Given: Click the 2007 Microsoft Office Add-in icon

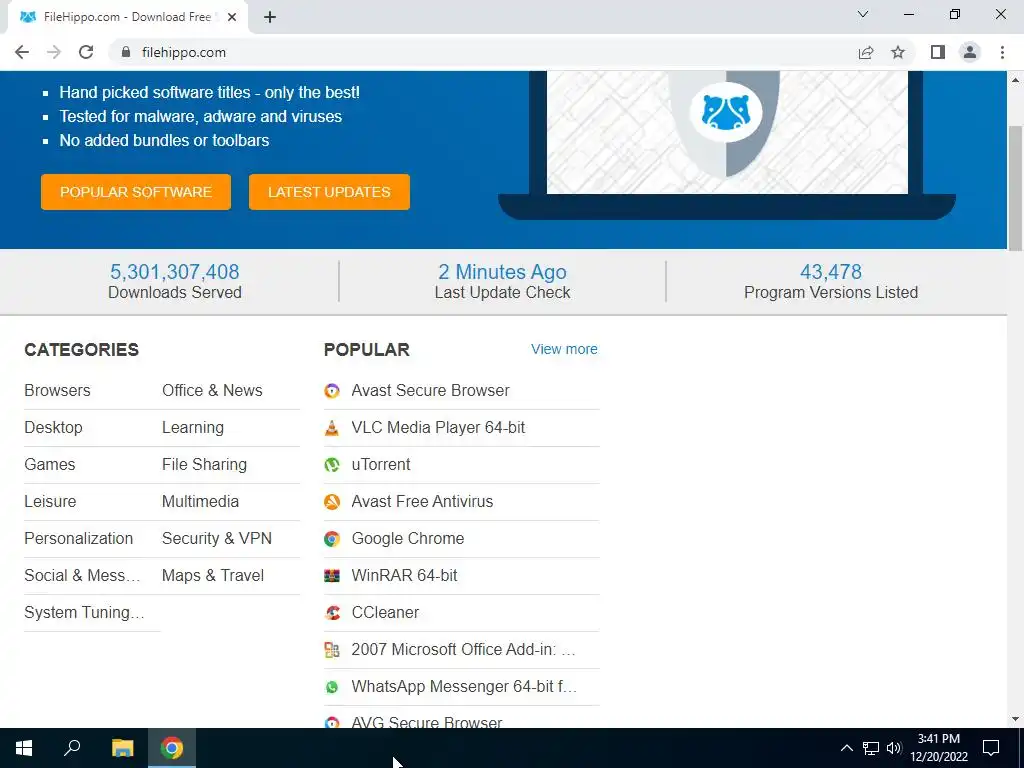Looking at the screenshot, I should [332, 650].
